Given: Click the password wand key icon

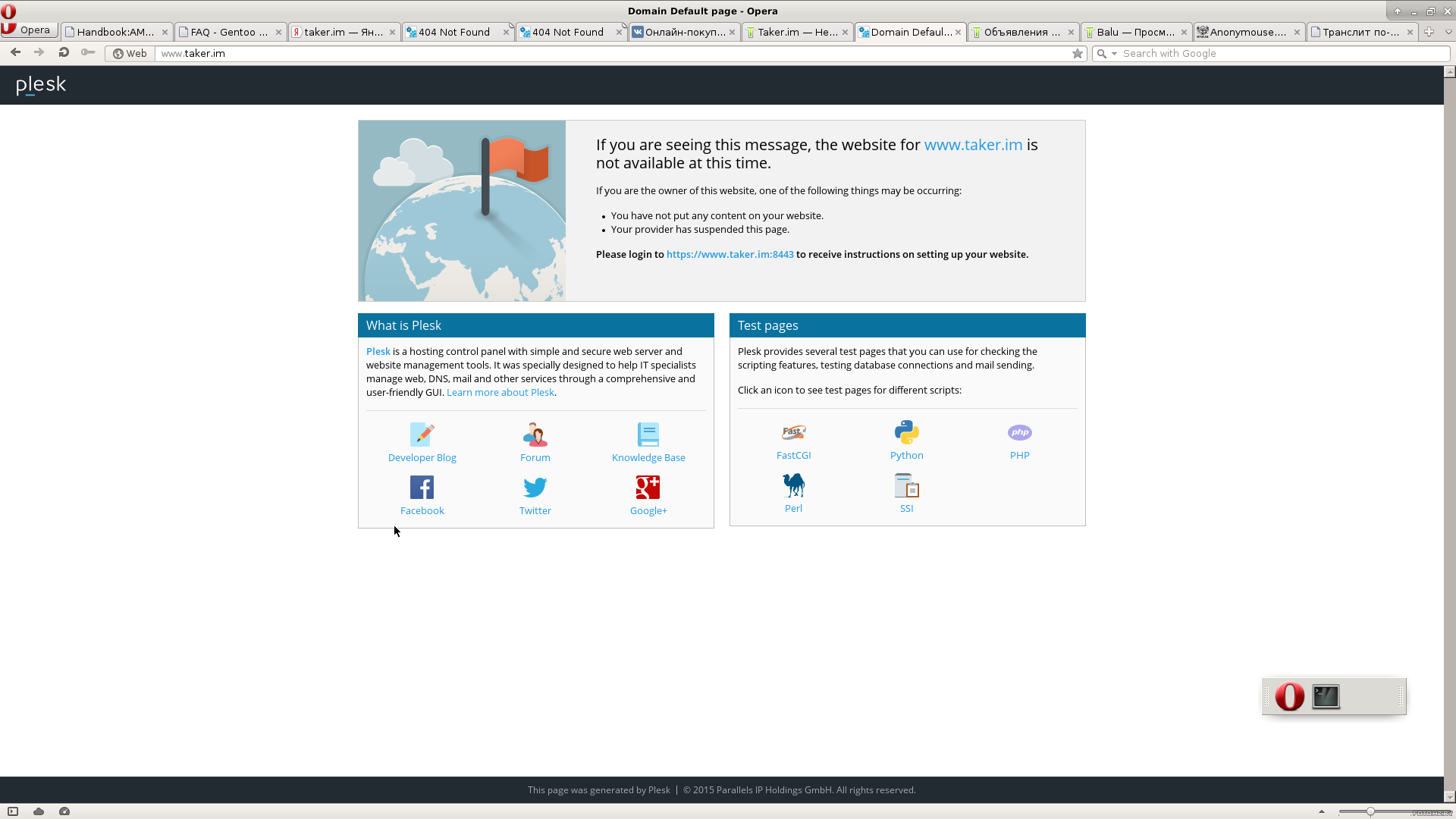Looking at the screenshot, I should [x=88, y=53].
